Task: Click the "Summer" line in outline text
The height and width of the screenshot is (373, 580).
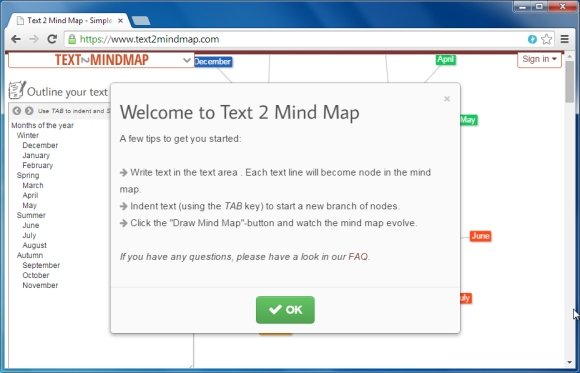Action: pos(31,215)
